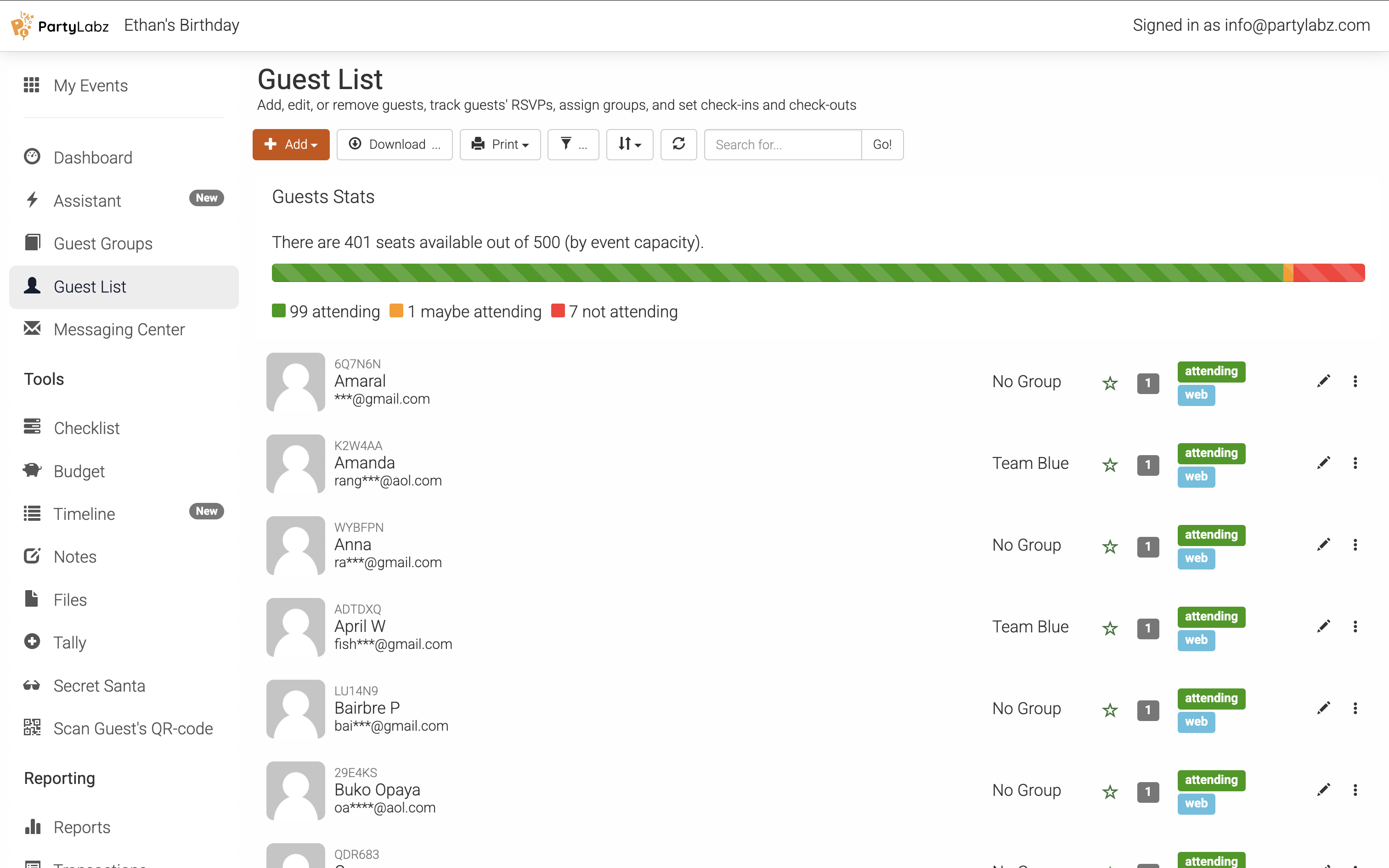The height and width of the screenshot is (868, 1389).
Task: Toggle the star for Bairbre P
Action: tap(1110, 710)
